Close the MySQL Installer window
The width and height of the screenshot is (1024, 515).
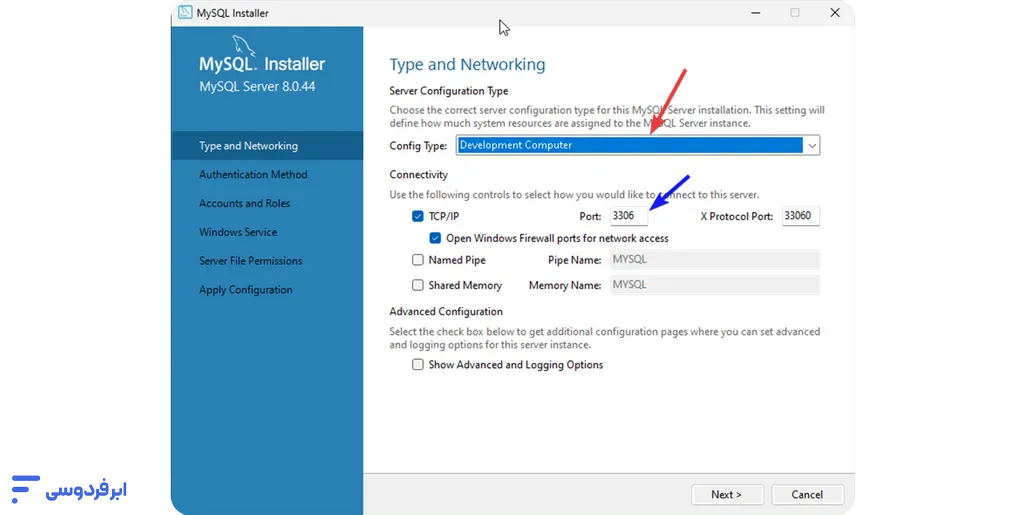point(835,12)
